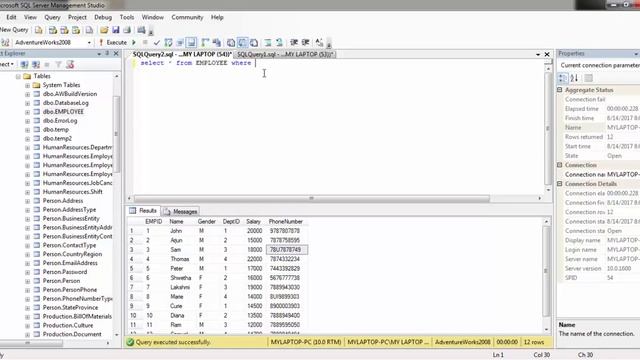The width and height of the screenshot is (640, 360).
Task: Click the Object Explorer connect server icon
Action: tap(24, 64)
